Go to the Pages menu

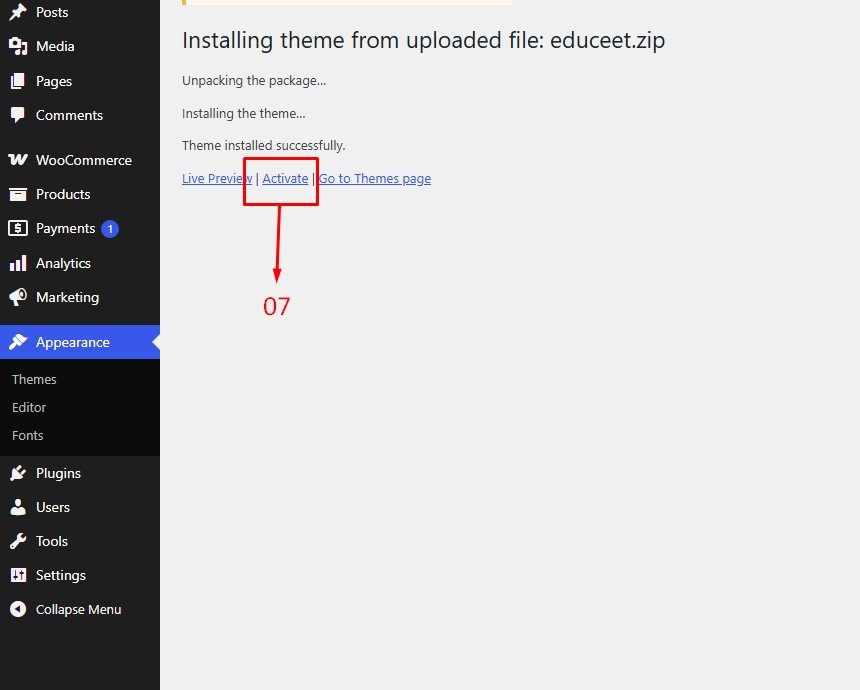tap(80, 81)
